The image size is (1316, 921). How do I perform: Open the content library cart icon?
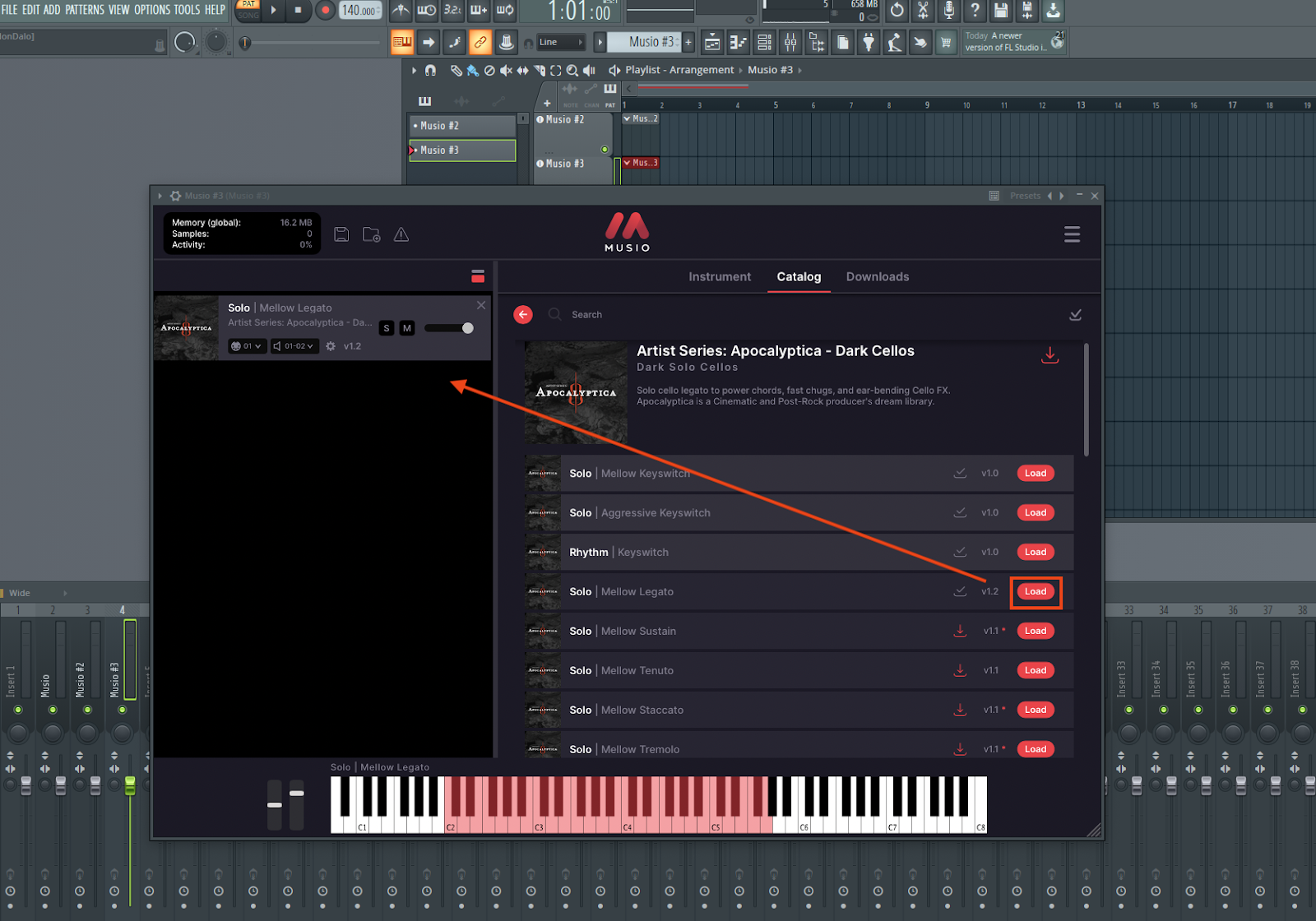coord(947,43)
